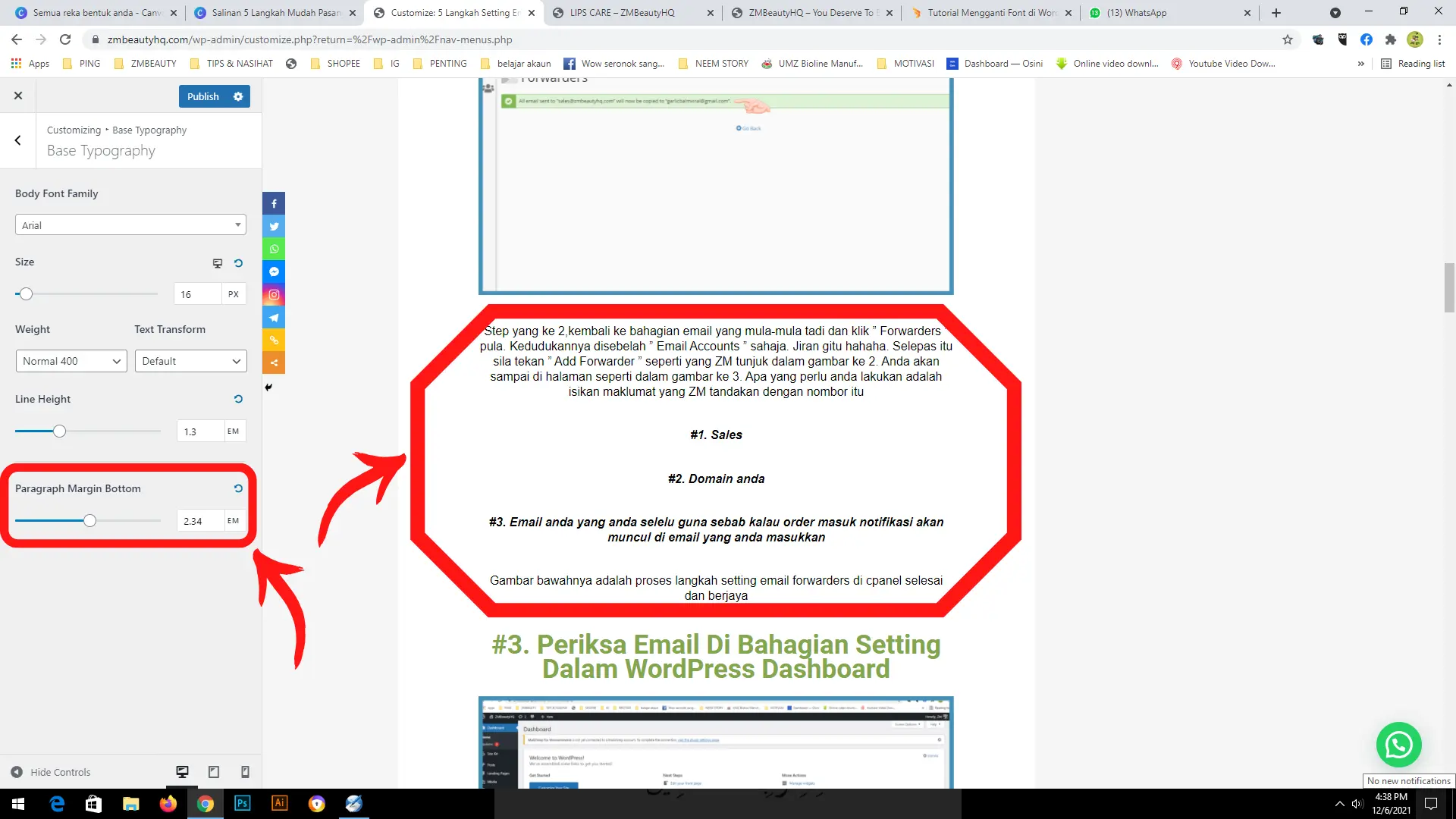Adjust the Line Height slider
The width and height of the screenshot is (1456, 819).
[59, 431]
